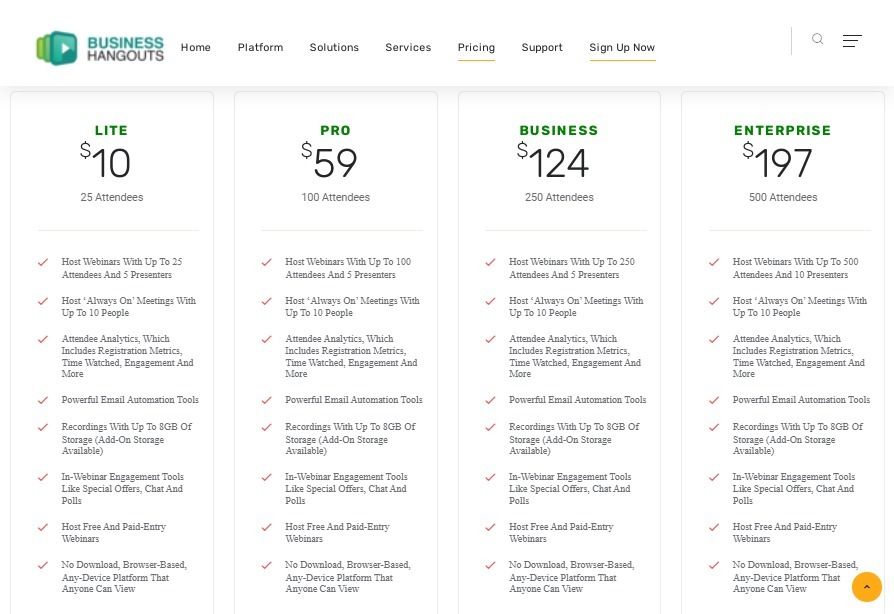Viewport: 894px width, 614px height.
Task: Open the Support page link
Action: 542,47
